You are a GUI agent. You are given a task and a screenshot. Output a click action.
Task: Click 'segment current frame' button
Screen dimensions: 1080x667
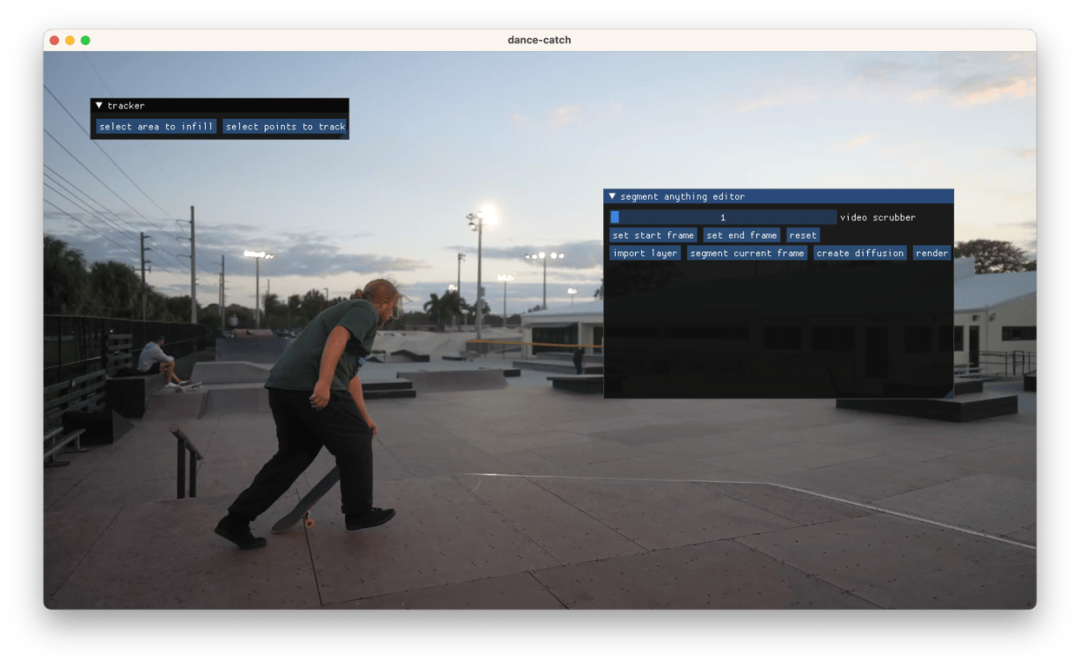click(747, 253)
